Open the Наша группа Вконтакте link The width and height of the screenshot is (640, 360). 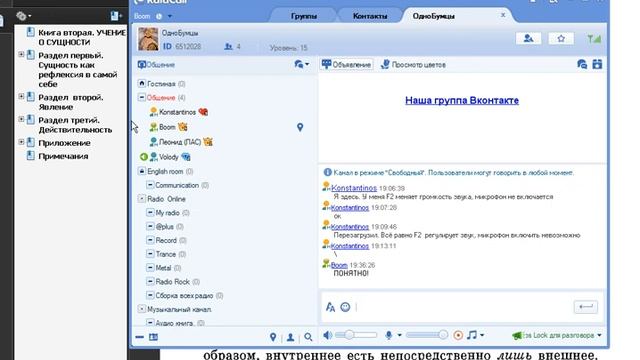462,100
